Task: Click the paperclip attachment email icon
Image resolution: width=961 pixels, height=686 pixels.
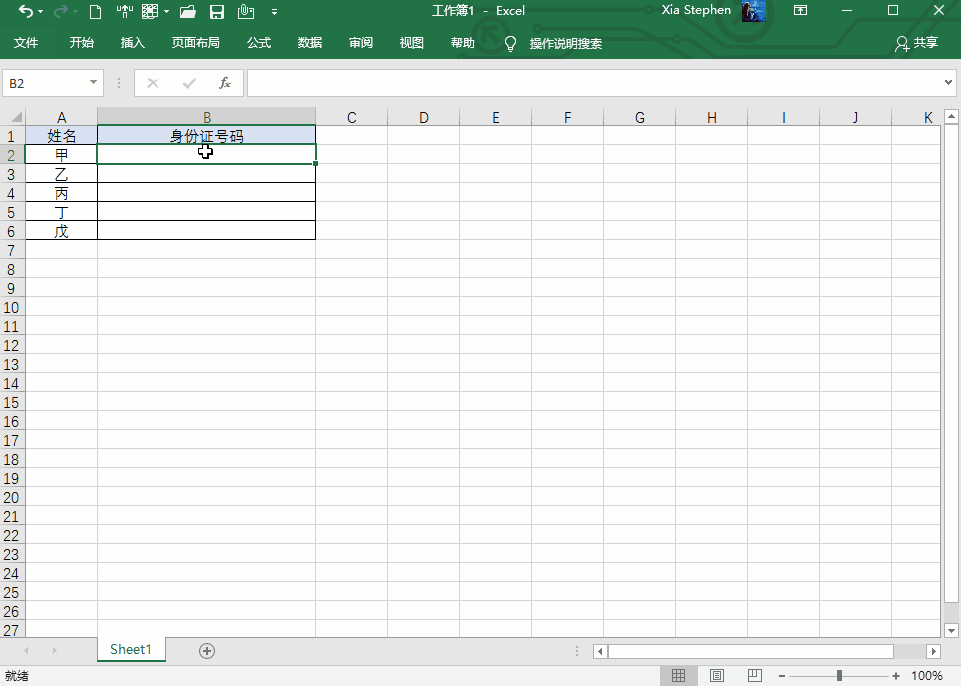Action: (246, 11)
